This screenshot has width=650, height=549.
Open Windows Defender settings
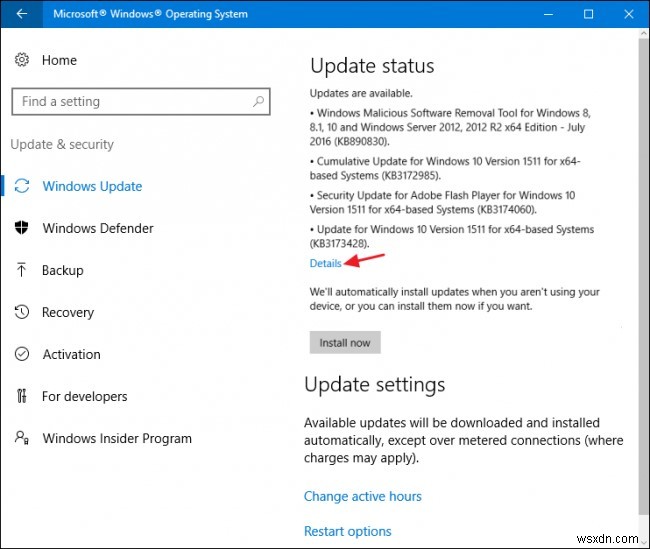click(x=98, y=228)
